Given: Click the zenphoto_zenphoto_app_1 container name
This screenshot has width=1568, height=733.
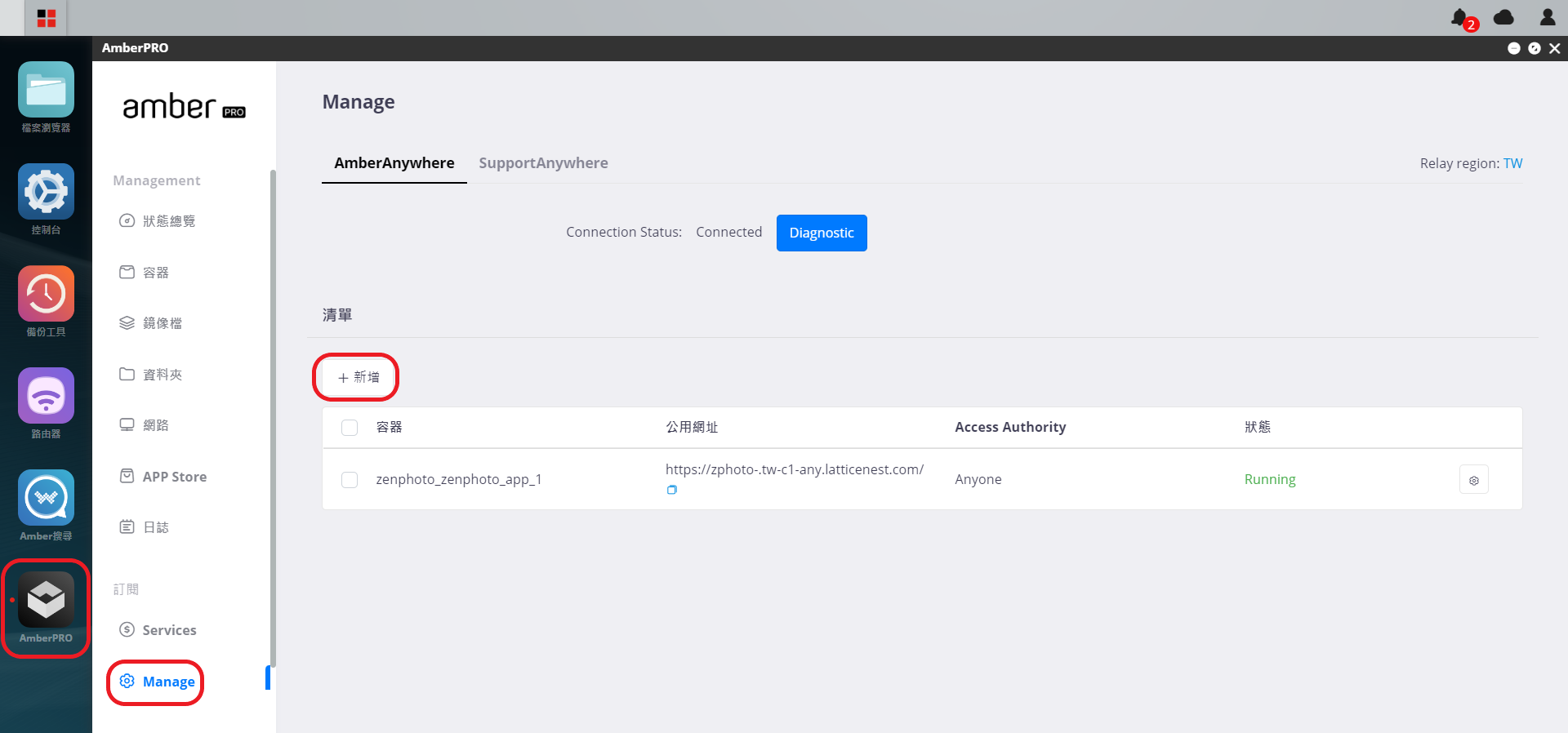Looking at the screenshot, I should pos(458,480).
